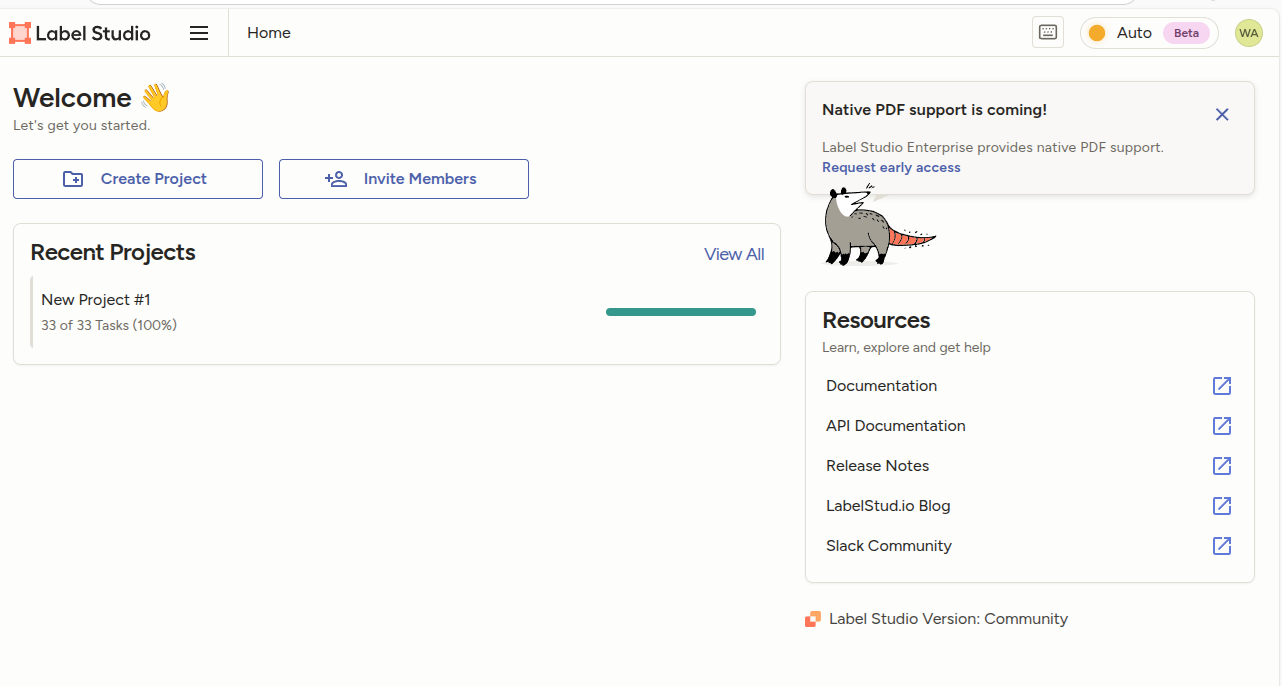Viewport: 1282px width, 686px height.
Task: Click external link icon next to API Documentation
Action: click(x=1222, y=426)
